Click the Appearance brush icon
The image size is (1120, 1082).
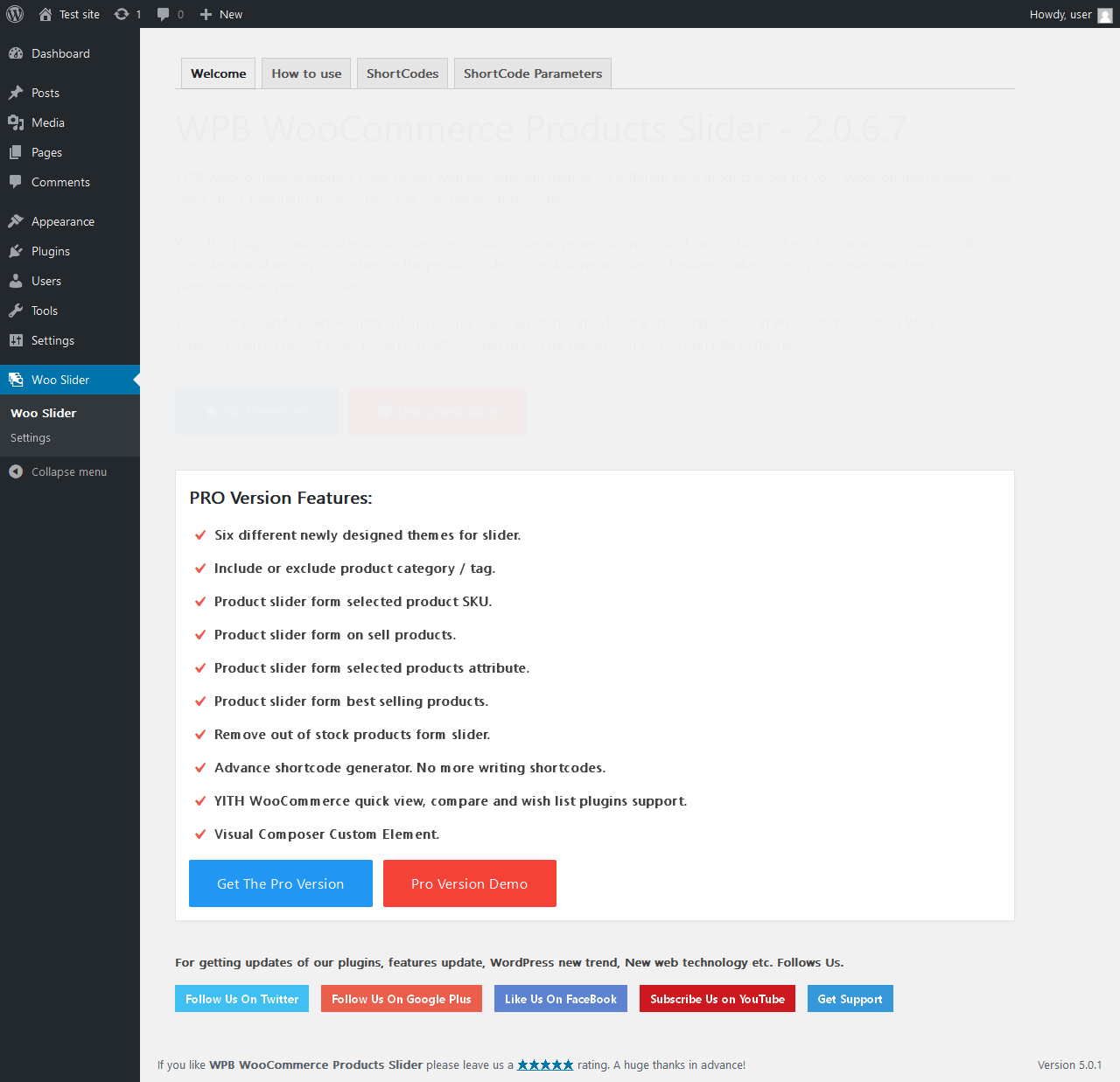click(16, 221)
